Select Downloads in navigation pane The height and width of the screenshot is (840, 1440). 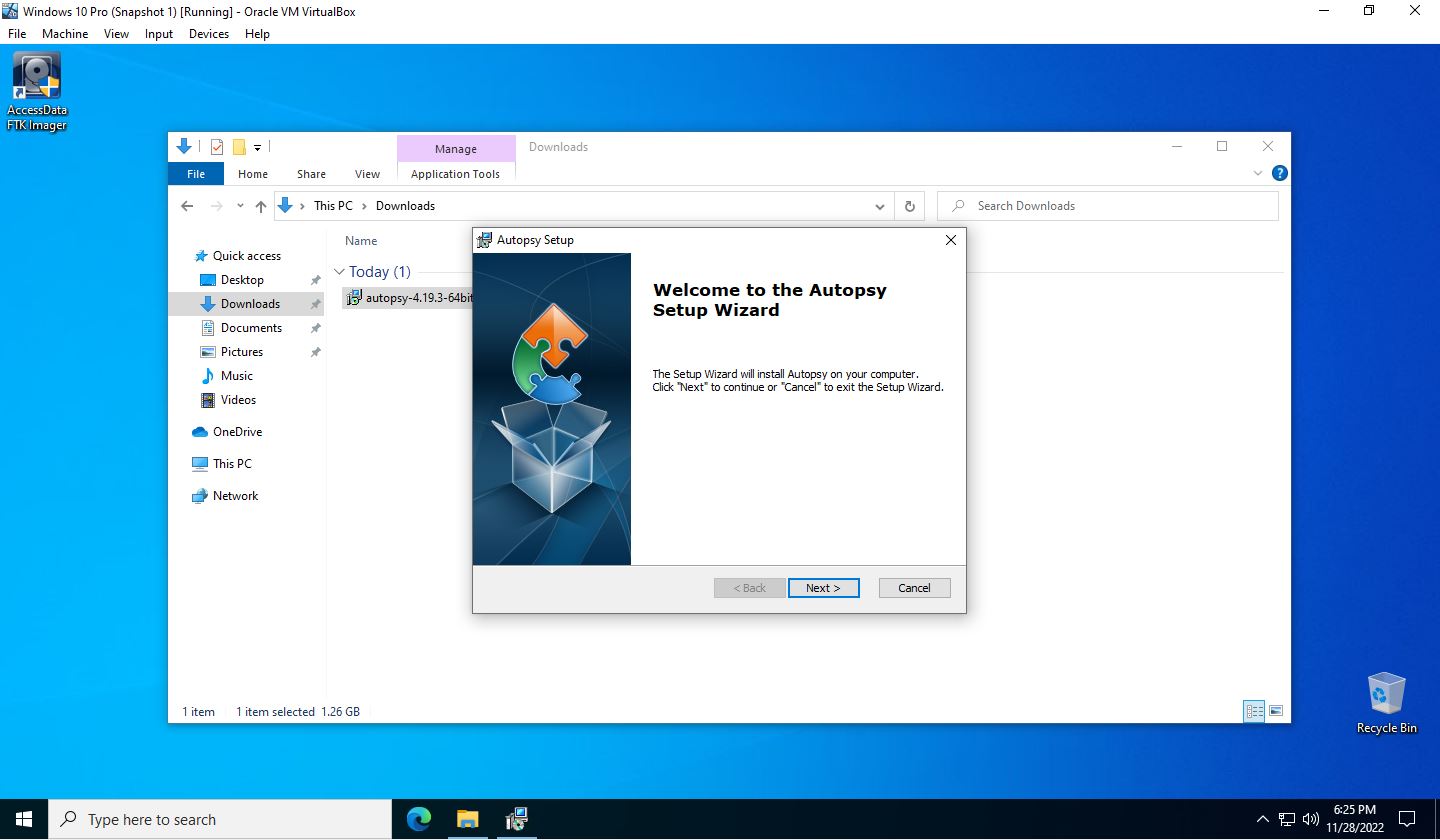246,304
